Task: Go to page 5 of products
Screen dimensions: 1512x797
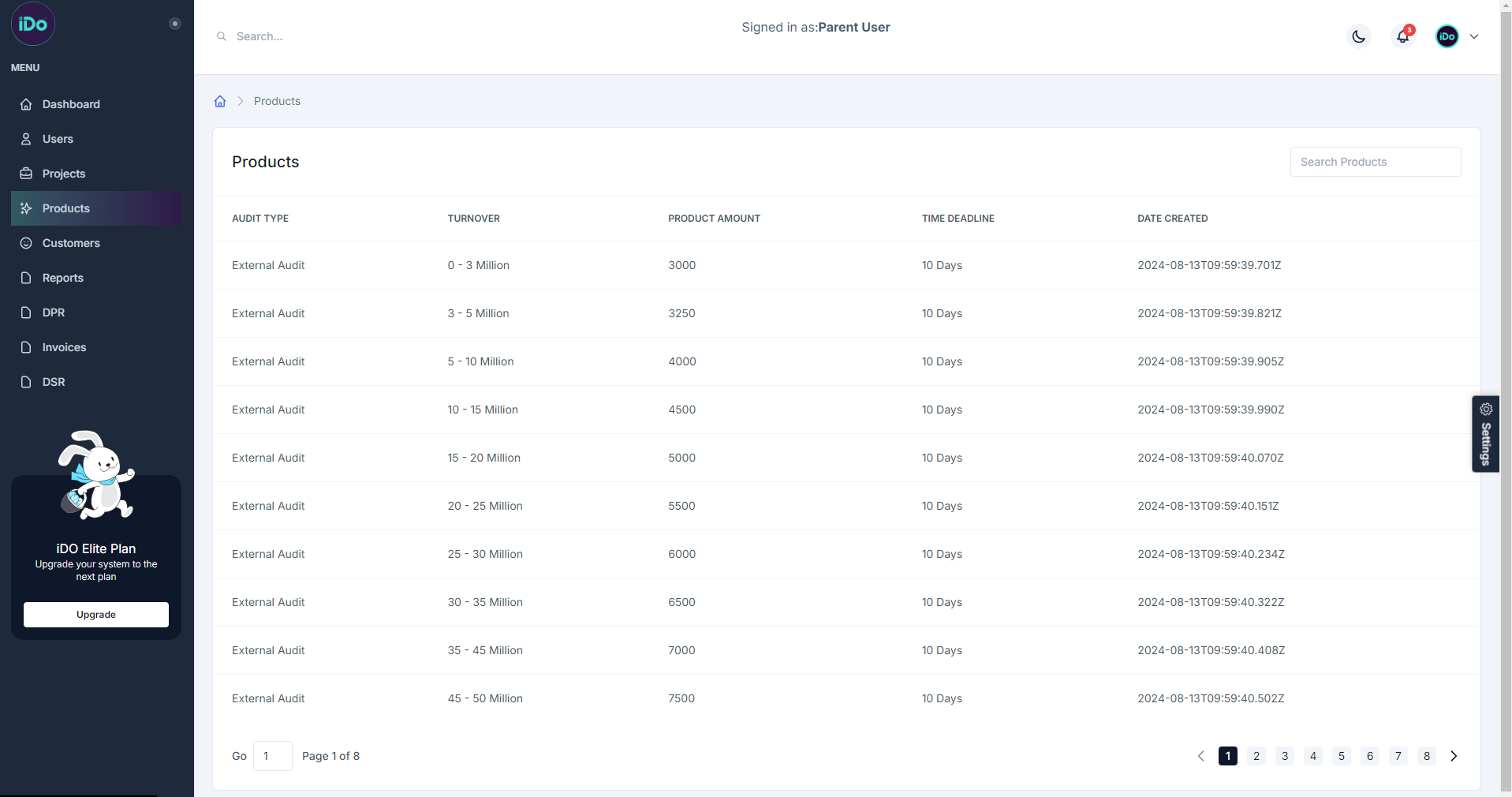Action: 1341,756
